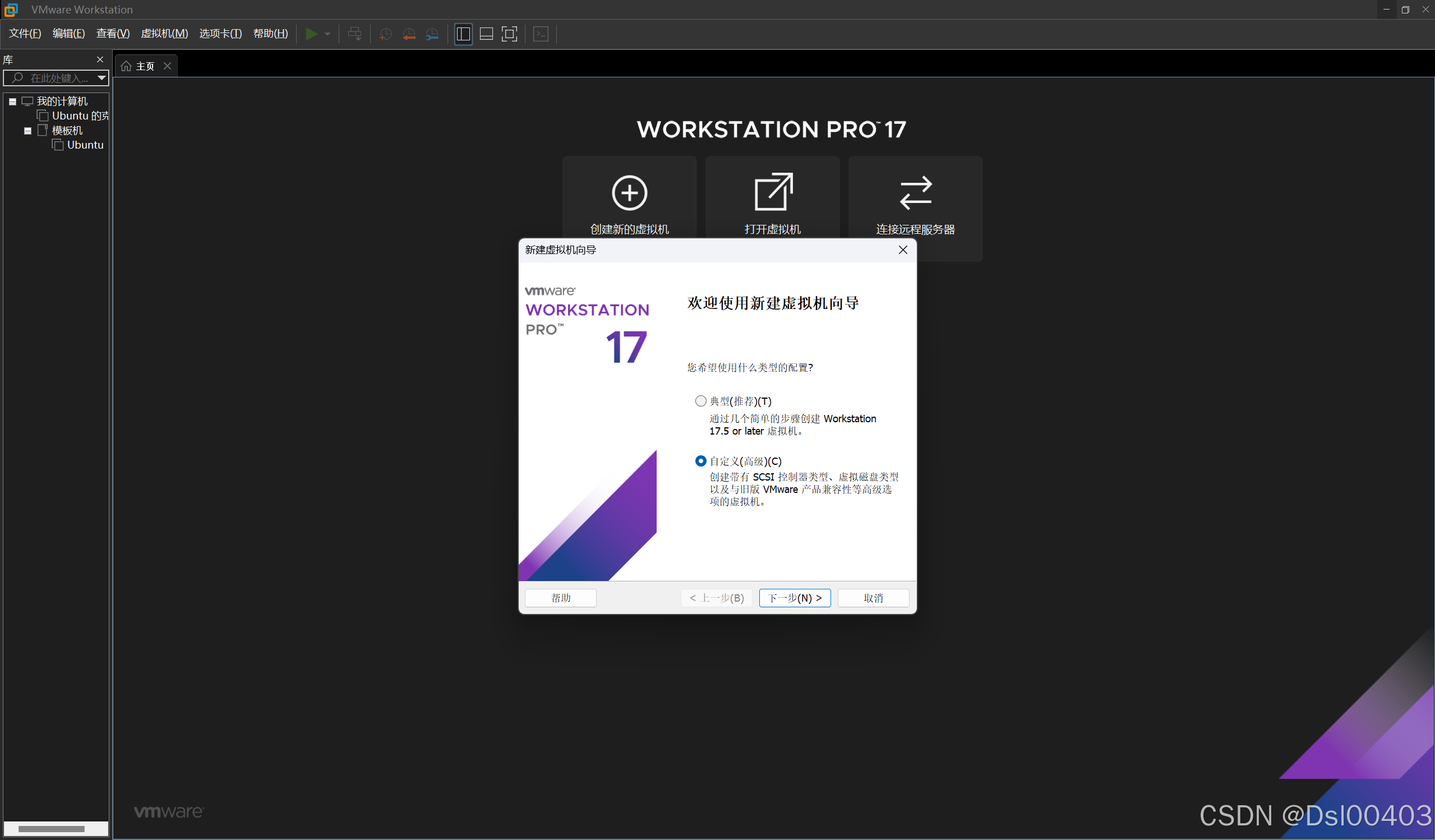Screen dimensions: 1435x840
Task: Click the computer icon beside 我的计算机
Action: pyautogui.click(x=27, y=101)
